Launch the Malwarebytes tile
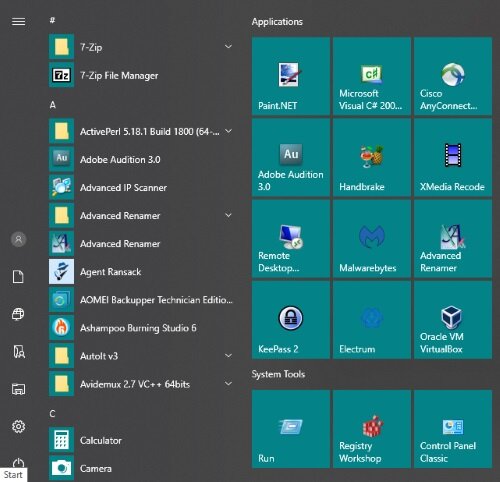 [372, 239]
